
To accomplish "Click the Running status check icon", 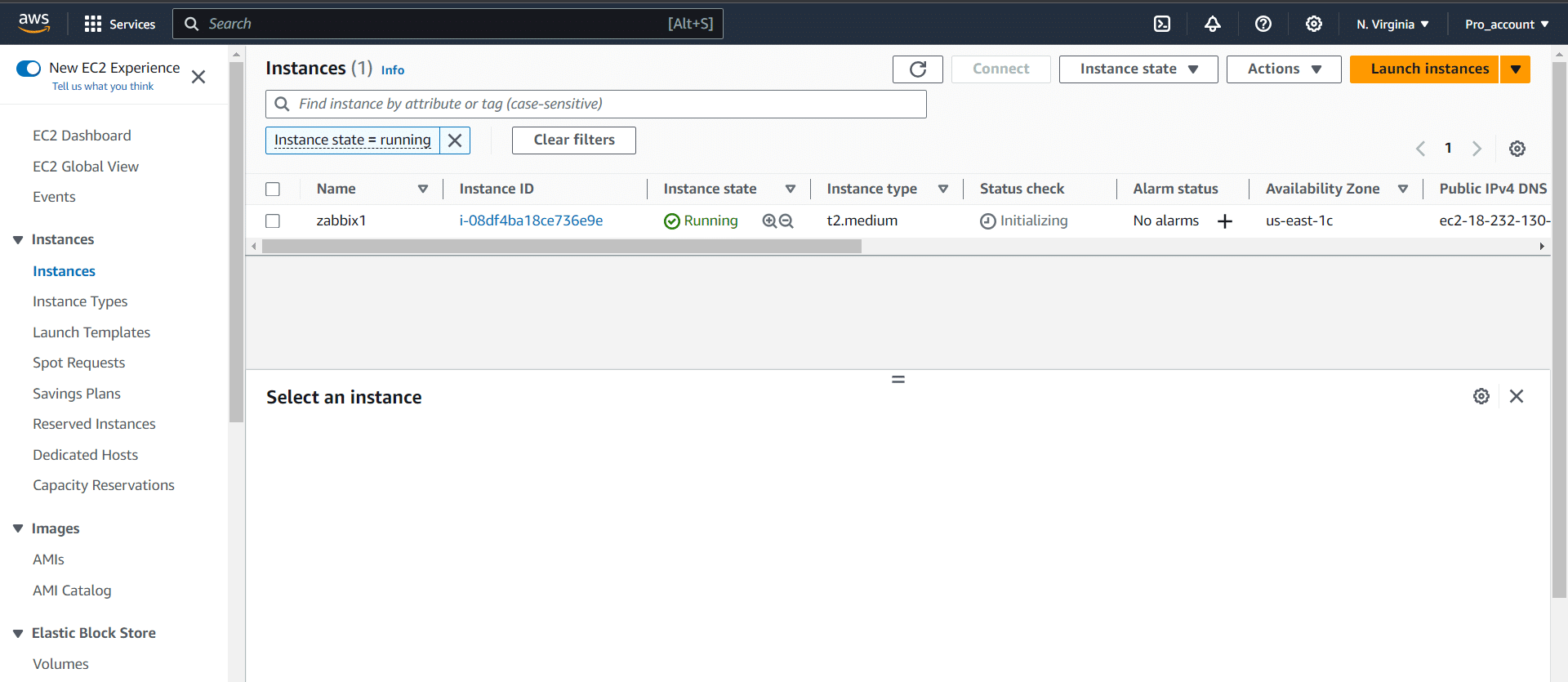I will [672, 221].
